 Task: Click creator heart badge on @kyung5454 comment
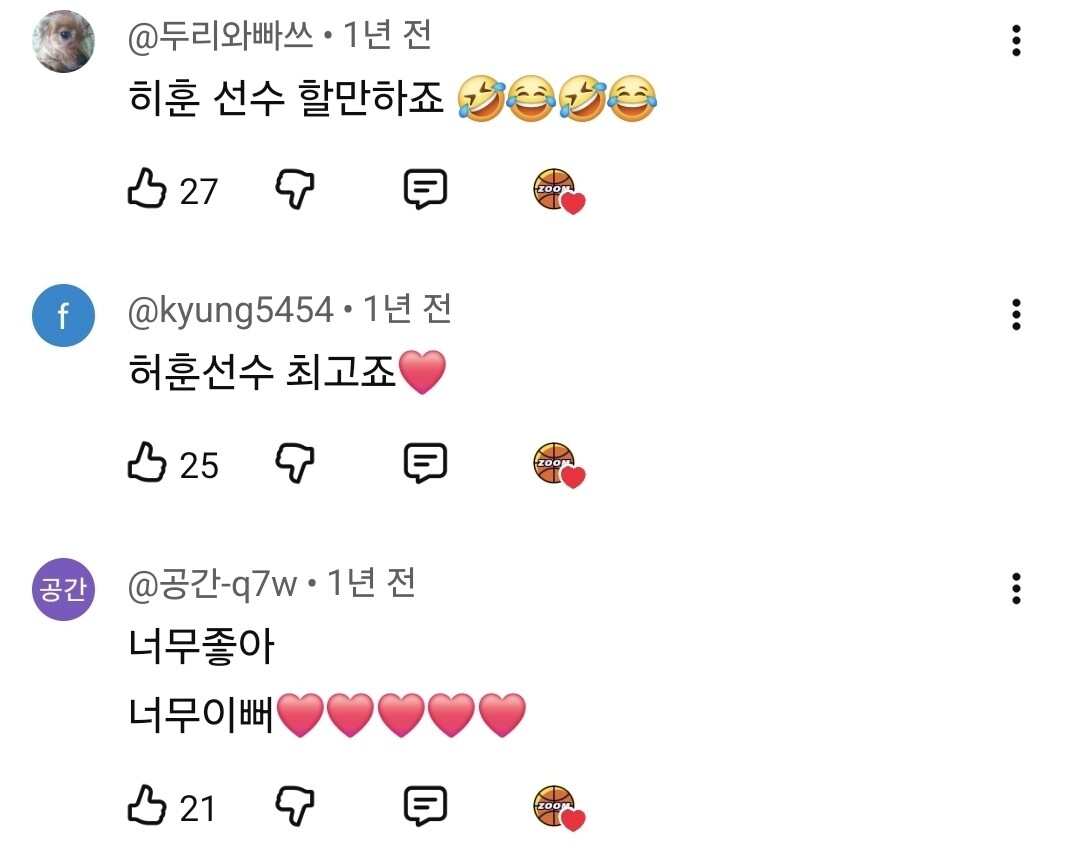(x=559, y=465)
